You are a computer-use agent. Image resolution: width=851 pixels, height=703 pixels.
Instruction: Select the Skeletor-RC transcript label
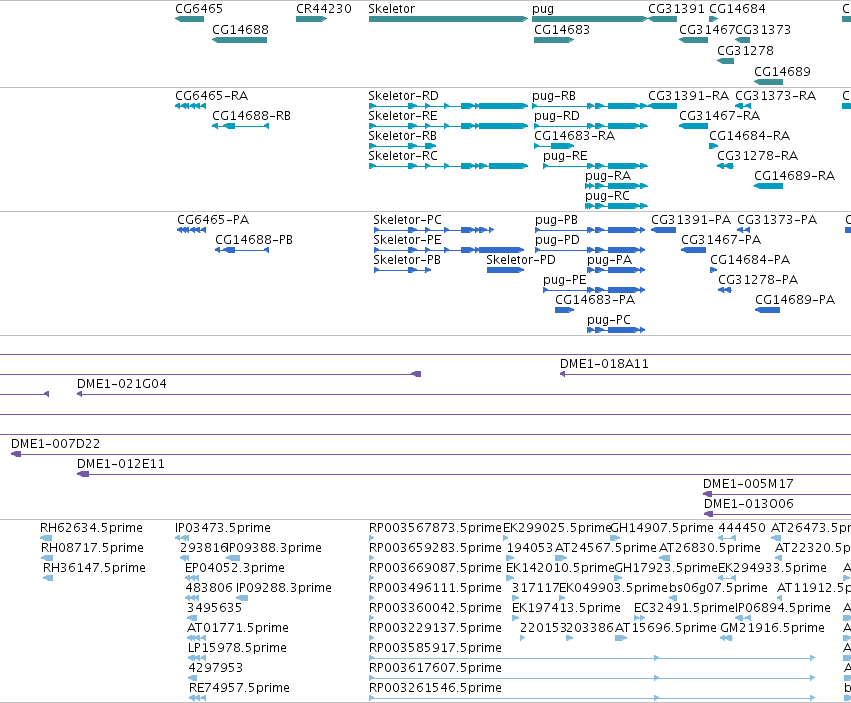pyautogui.click(x=403, y=156)
